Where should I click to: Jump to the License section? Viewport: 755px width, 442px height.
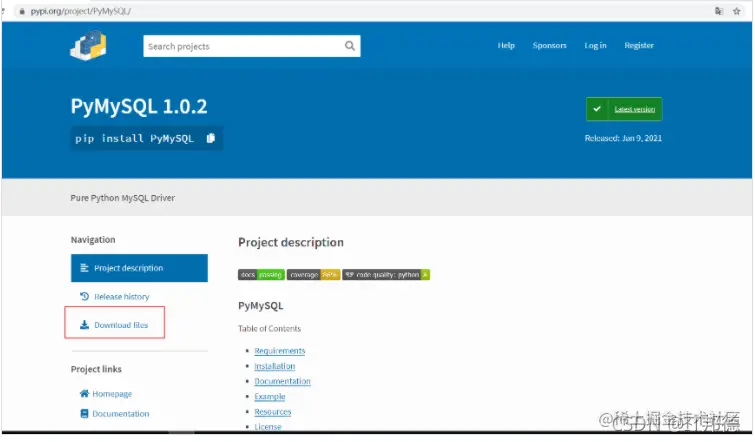(268, 427)
